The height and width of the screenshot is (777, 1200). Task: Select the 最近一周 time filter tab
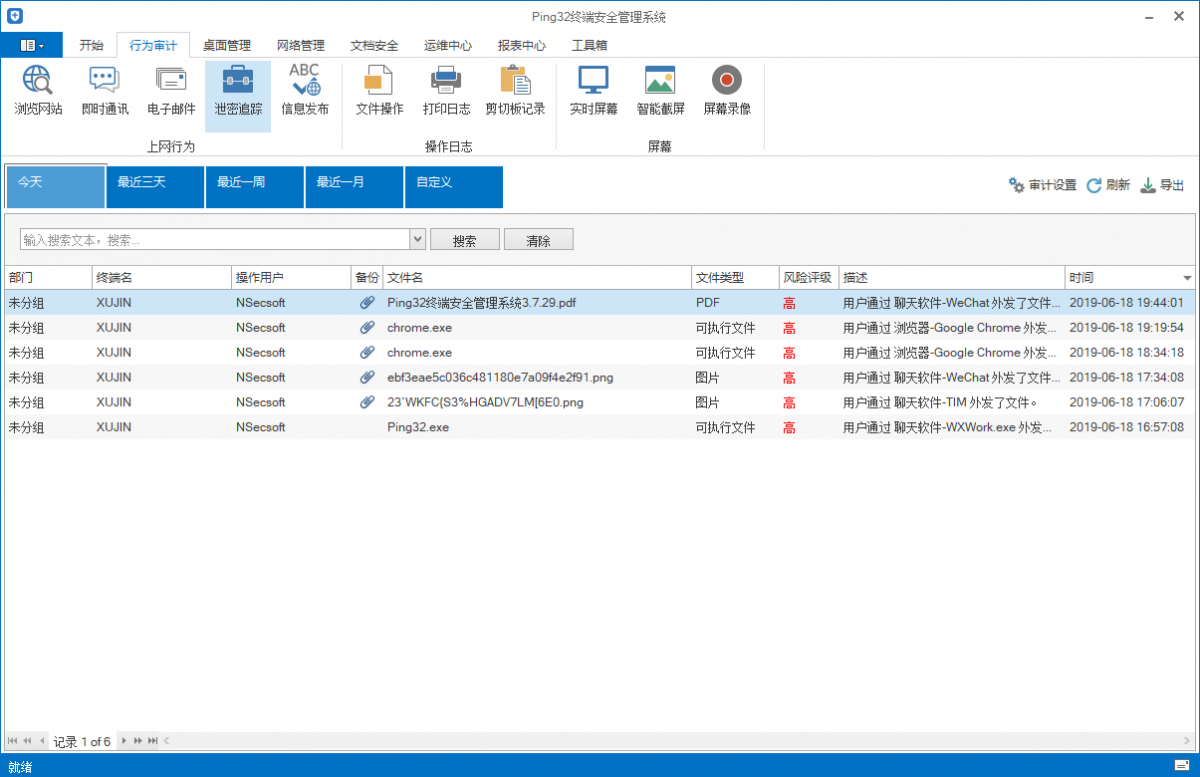[254, 187]
